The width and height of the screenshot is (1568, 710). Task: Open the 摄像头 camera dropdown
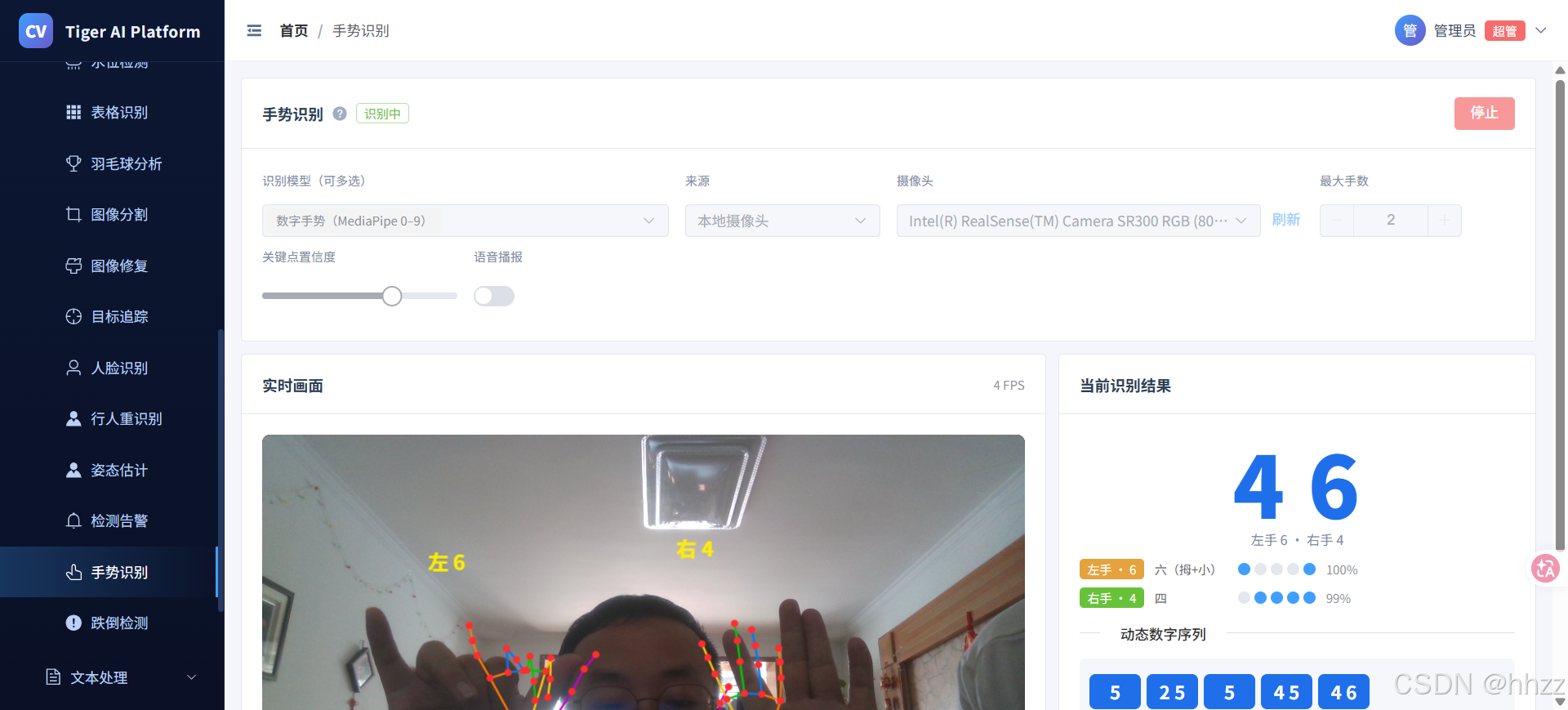pyautogui.click(x=1078, y=221)
